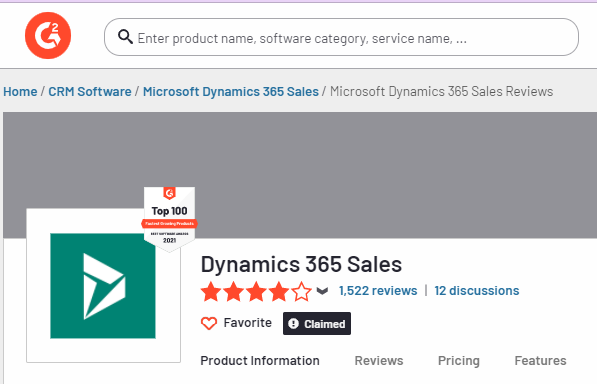Switch to the Reviews tab
This screenshot has width=597, height=384.
pos(379,360)
